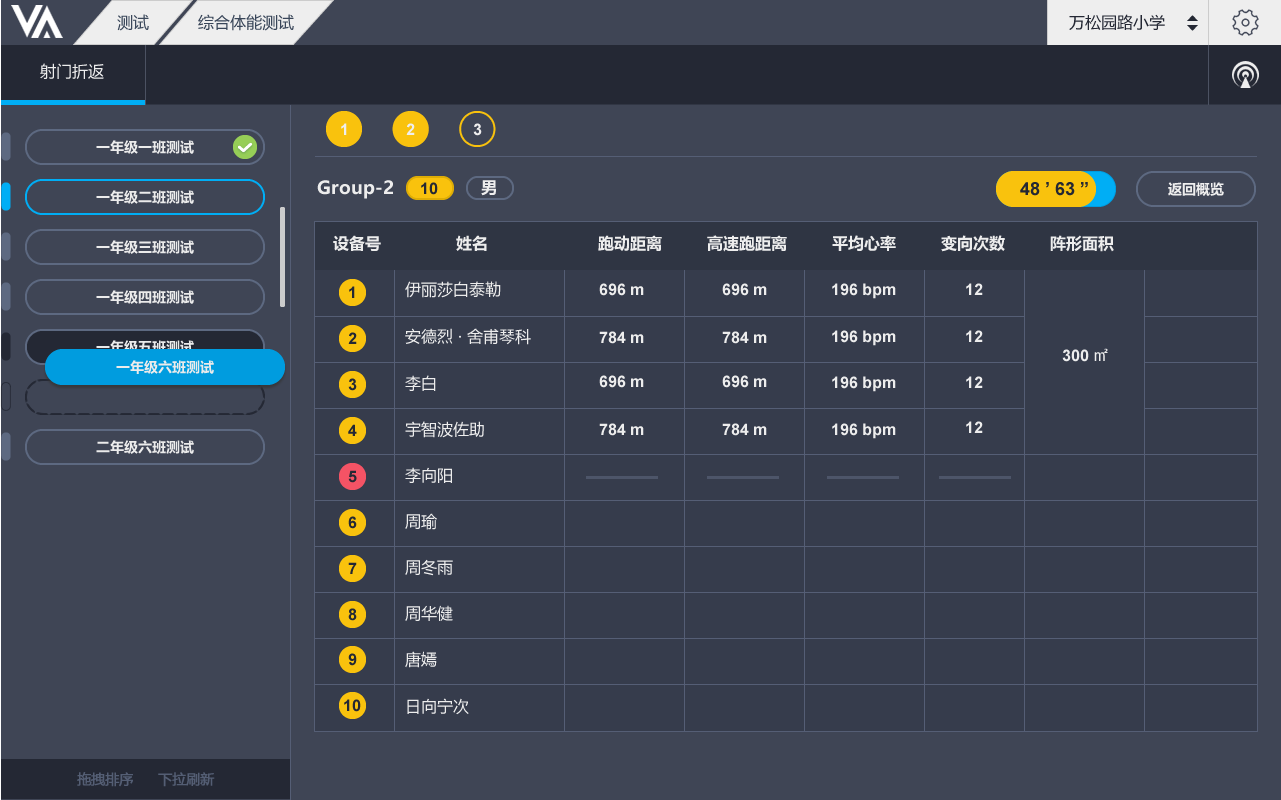Click the 设备号 column header
Screen dimensions: 1281x800
tap(357, 244)
